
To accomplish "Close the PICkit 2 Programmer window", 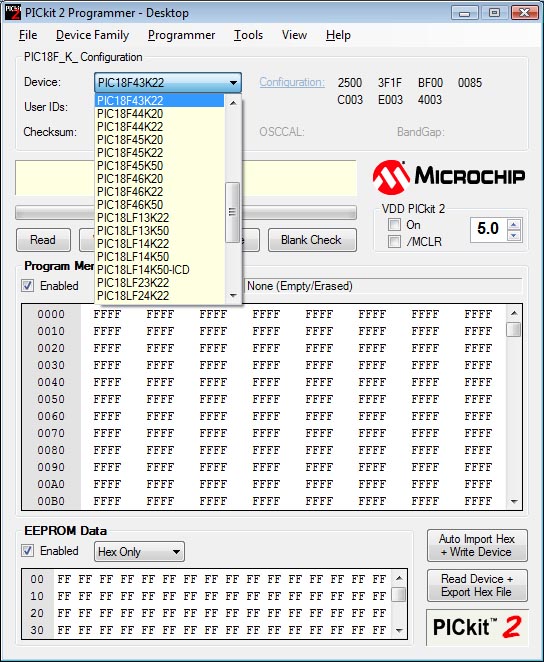I will pyautogui.click(x=524, y=13).
